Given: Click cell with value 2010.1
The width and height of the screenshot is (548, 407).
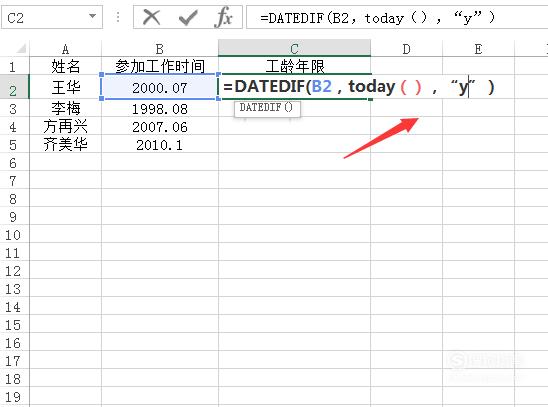Looking at the screenshot, I should click(160, 145).
